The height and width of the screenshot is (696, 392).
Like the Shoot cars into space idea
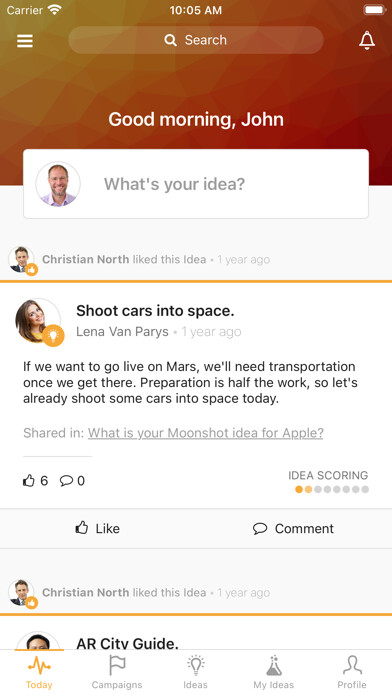point(98,529)
